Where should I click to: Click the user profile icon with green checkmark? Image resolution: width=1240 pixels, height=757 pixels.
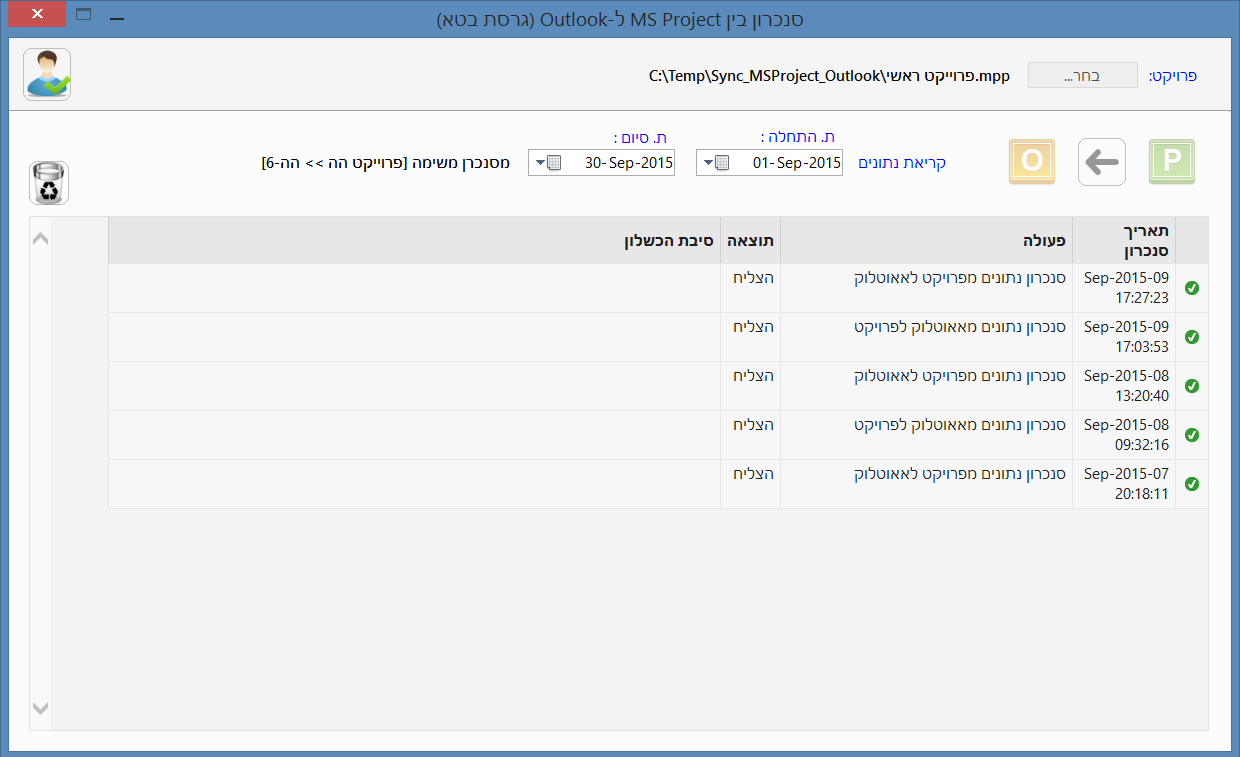47,74
